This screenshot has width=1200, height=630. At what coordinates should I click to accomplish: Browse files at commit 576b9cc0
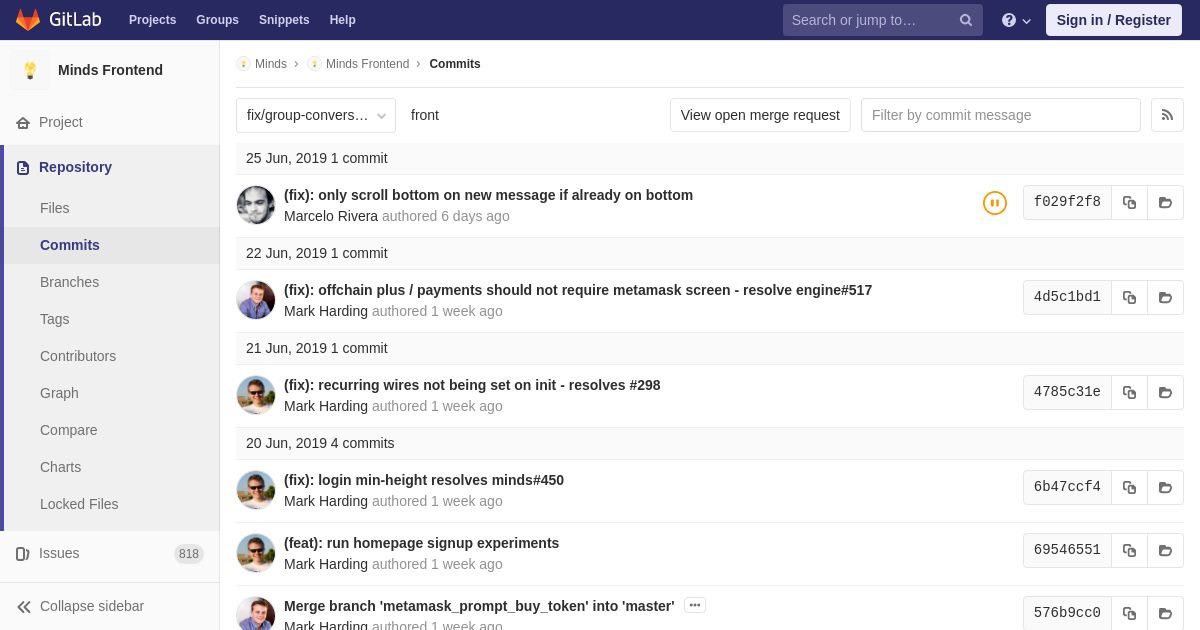[x=1165, y=614]
